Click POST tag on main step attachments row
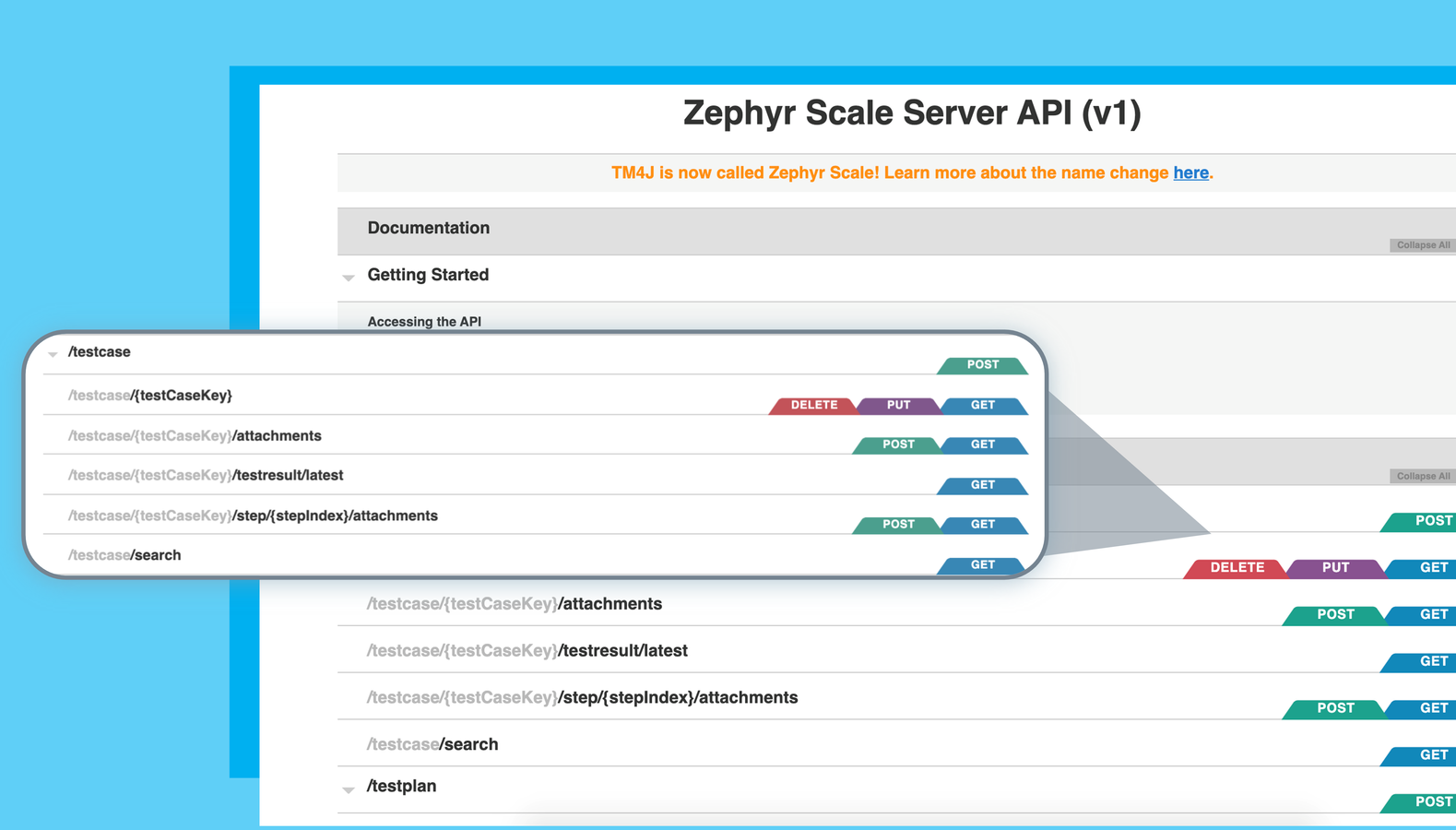Viewport: 1456px width, 830px height. [1335, 709]
